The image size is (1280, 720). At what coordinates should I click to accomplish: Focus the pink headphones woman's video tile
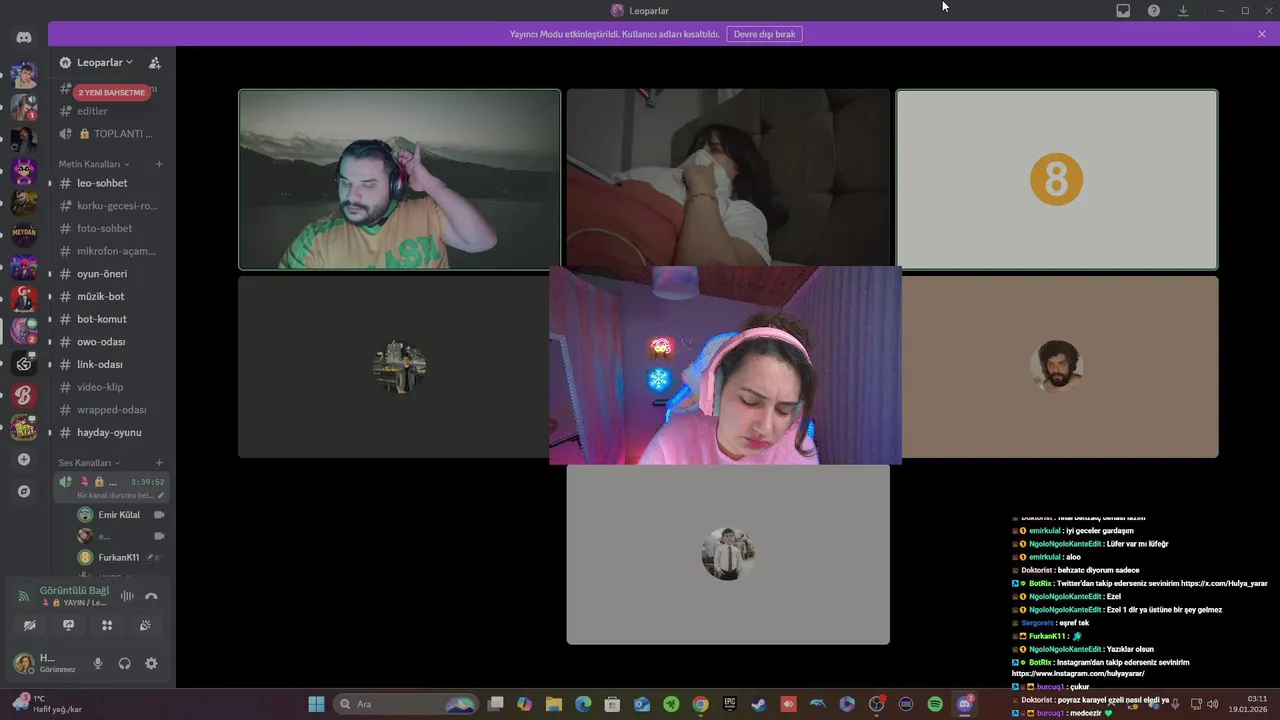pos(725,365)
